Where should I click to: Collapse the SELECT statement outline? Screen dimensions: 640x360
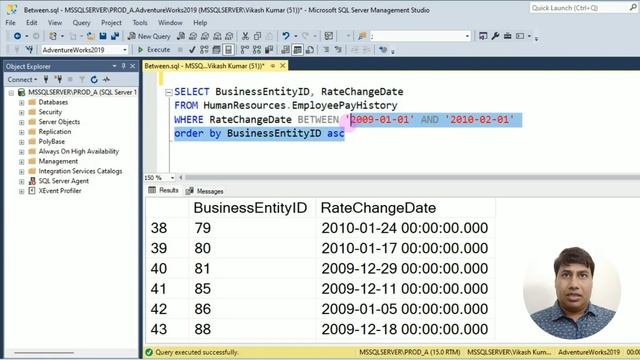[169, 92]
